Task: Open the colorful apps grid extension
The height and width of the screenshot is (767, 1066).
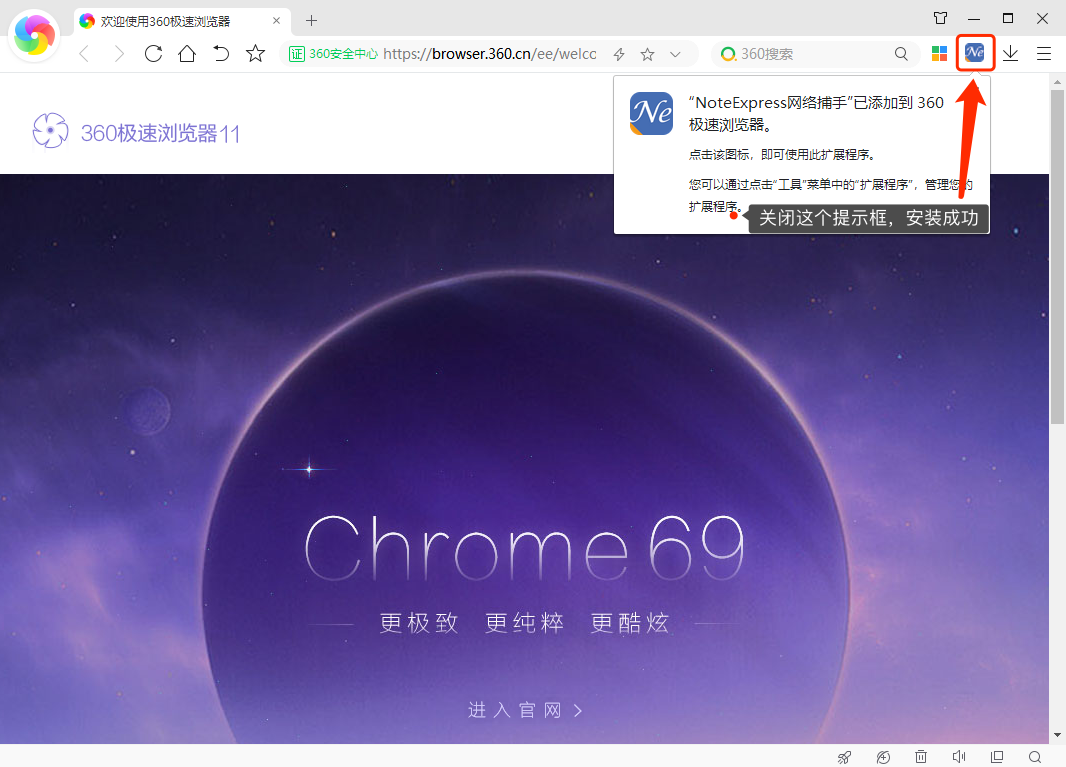Action: tap(940, 54)
